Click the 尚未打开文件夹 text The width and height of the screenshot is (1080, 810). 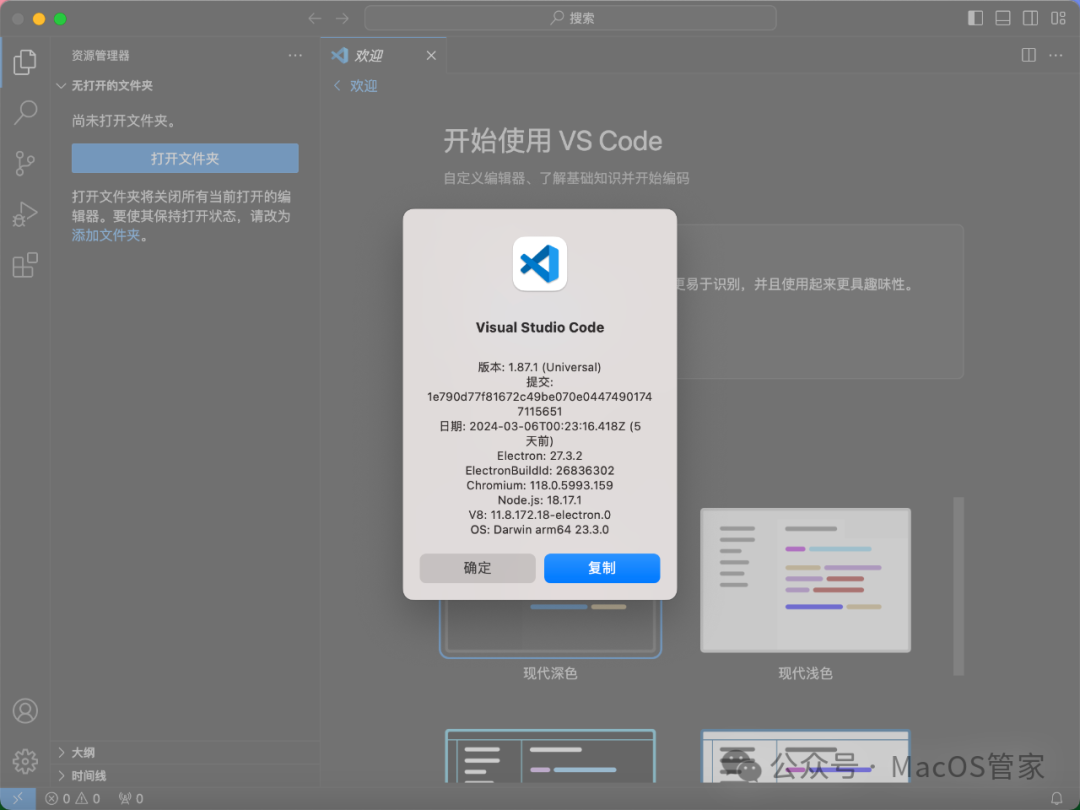pyautogui.click(x=124, y=121)
